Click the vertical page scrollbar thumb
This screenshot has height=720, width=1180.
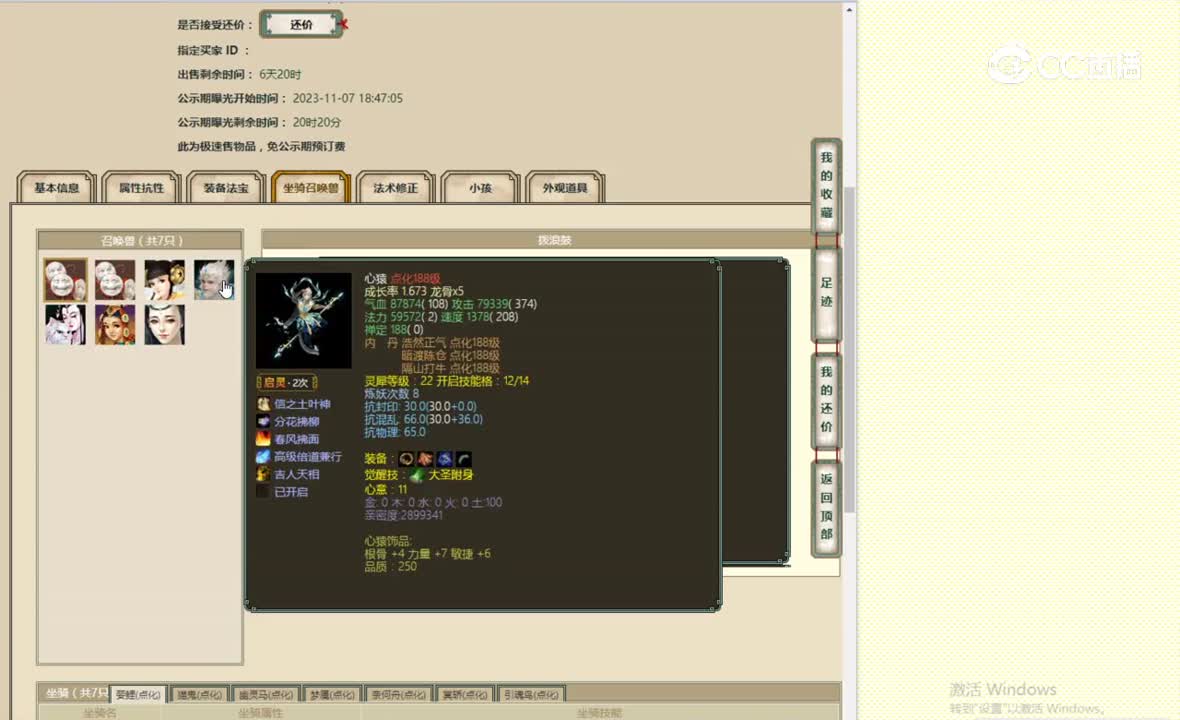click(849, 350)
